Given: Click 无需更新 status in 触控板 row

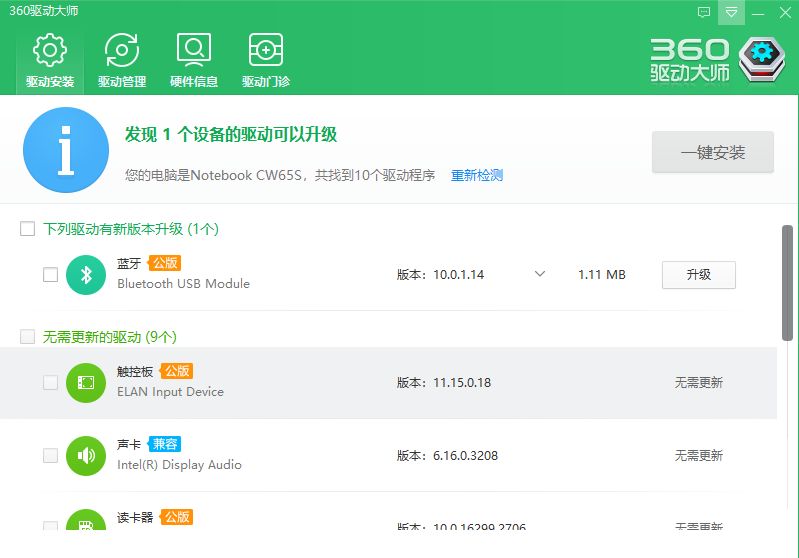Looking at the screenshot, I should [x=699, y=383].
